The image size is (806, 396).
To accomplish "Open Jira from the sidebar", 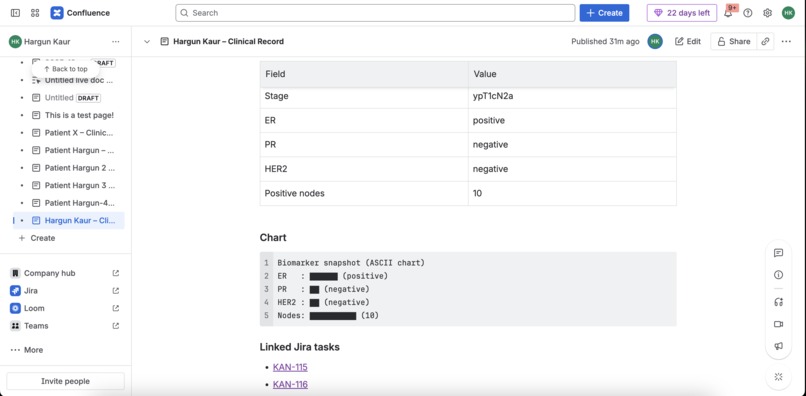I will tap(30, 291).
